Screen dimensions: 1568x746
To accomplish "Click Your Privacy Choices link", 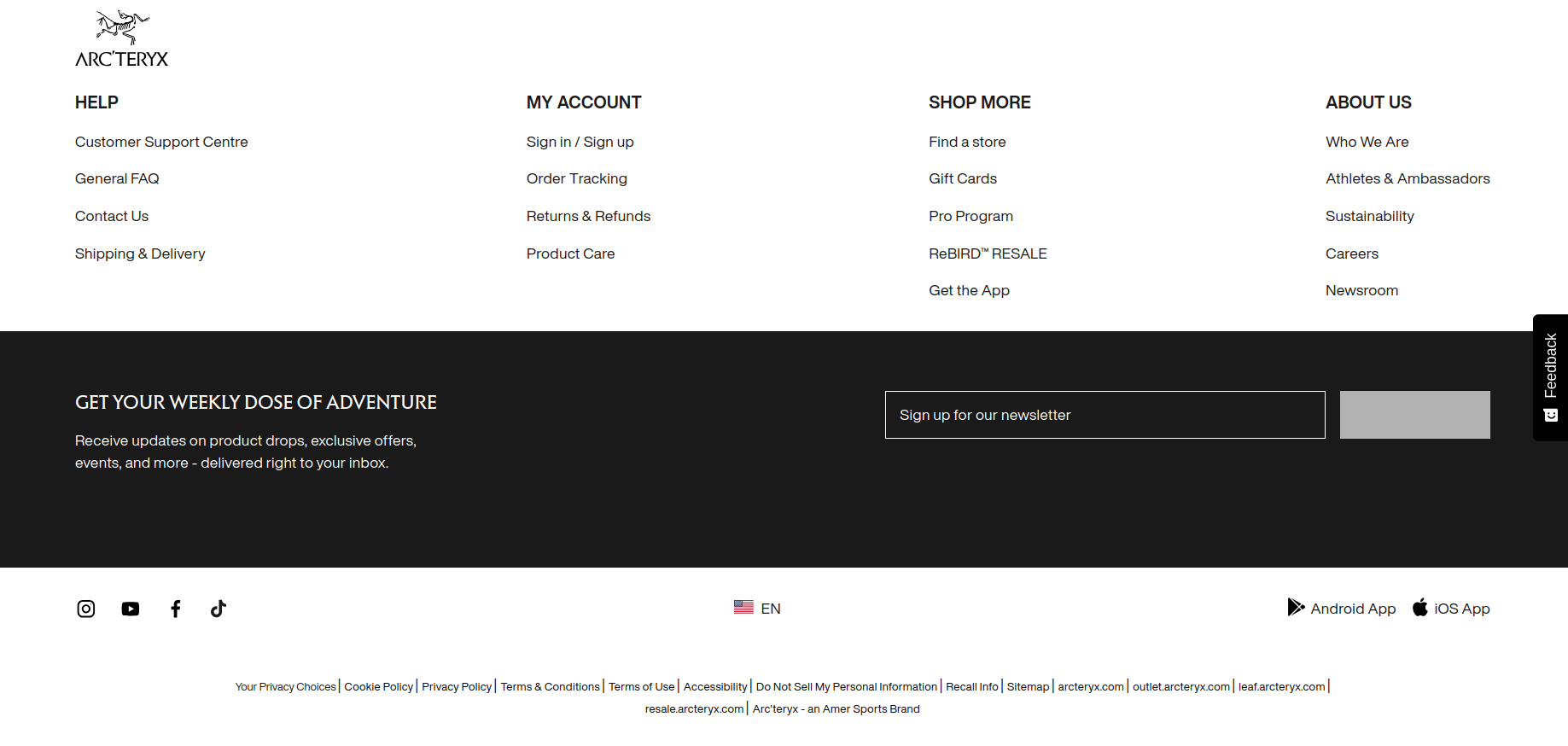I will [285, 687].
